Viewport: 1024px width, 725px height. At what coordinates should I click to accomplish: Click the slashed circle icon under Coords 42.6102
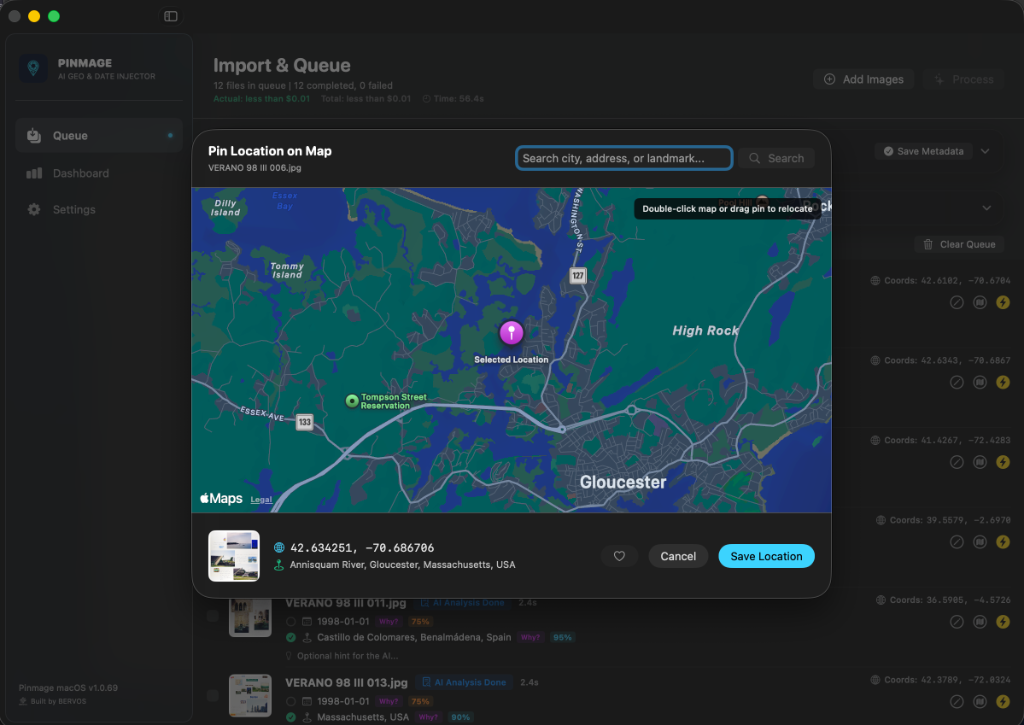(957, 302)
